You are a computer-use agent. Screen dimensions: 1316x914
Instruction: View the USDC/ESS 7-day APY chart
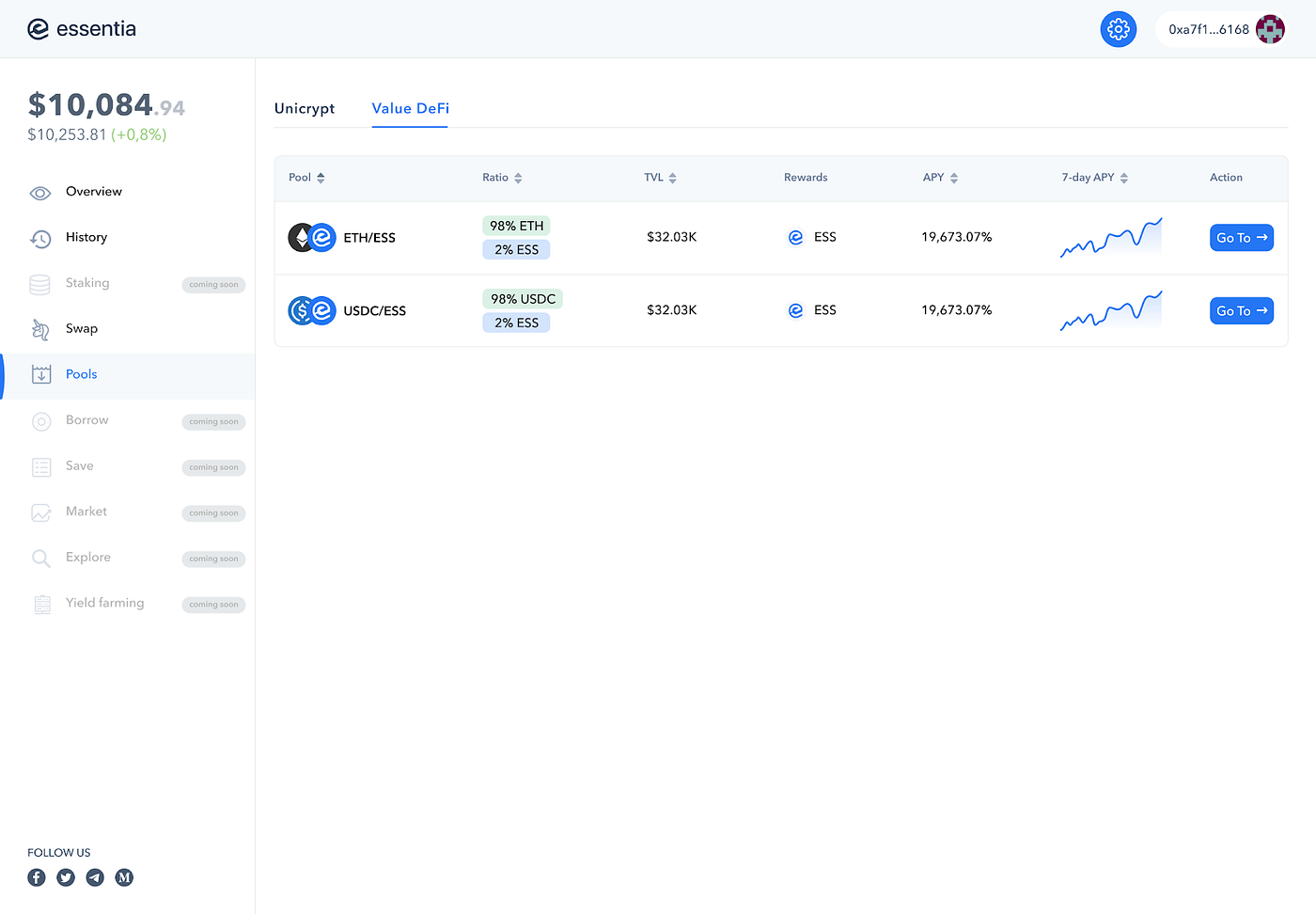pos(1111,310)
